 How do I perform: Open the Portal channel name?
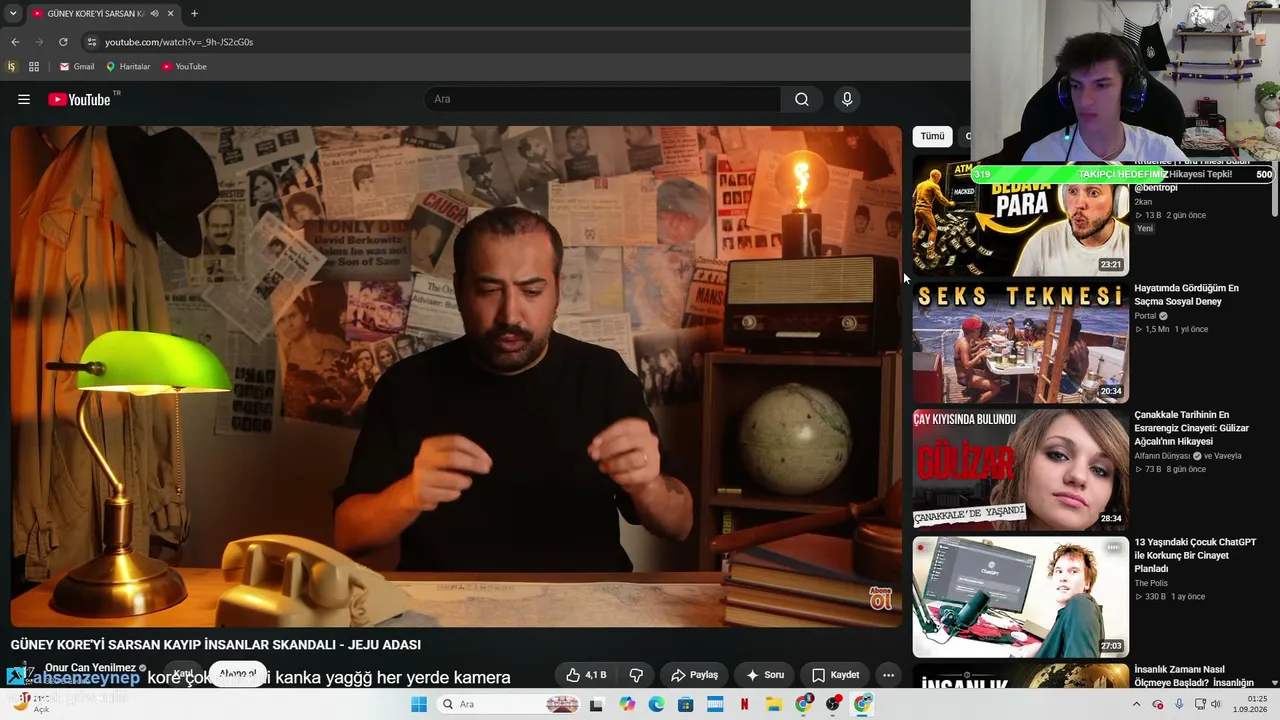tap(1145, 316)
